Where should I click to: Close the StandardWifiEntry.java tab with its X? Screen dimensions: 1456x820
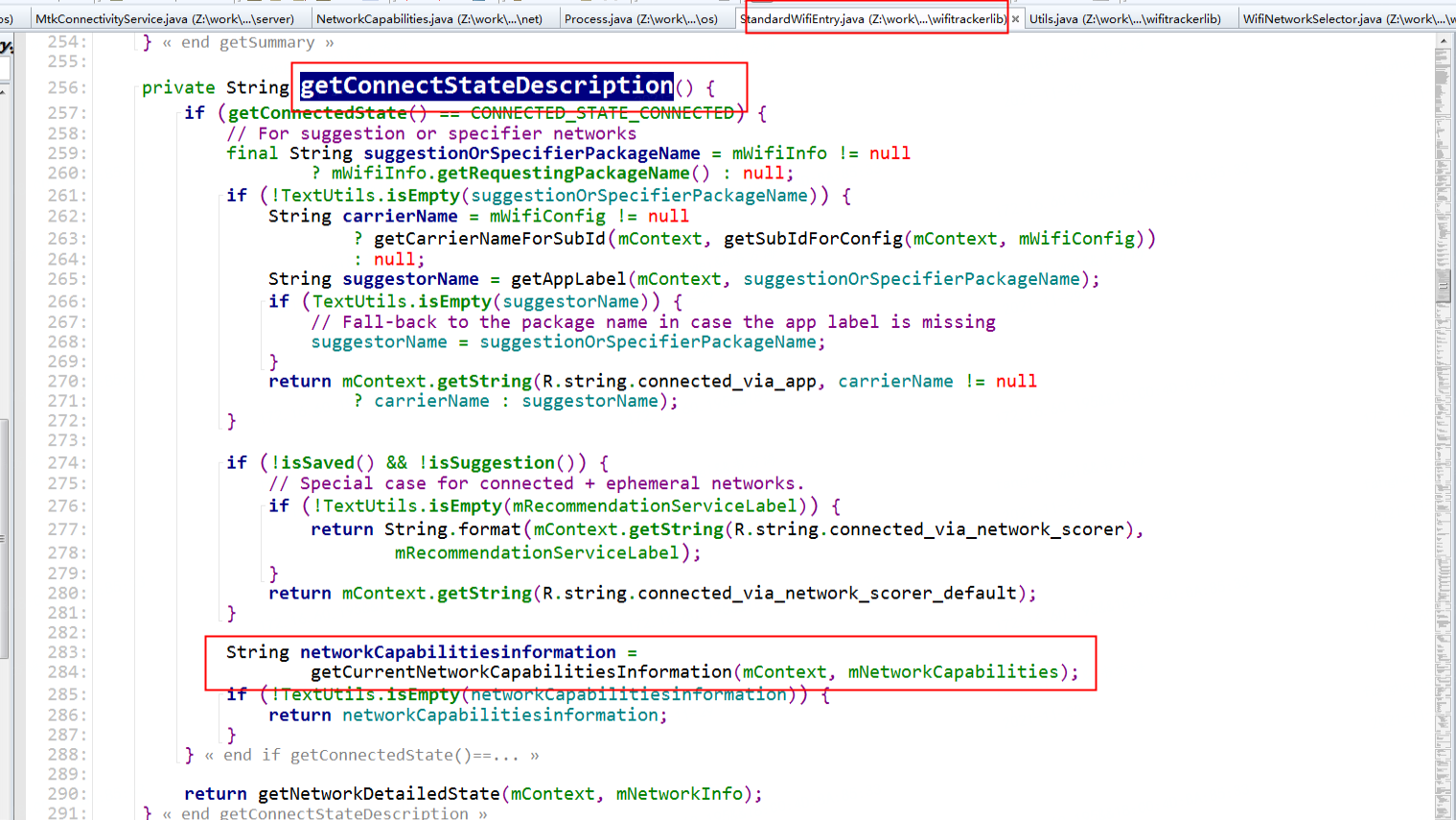coord(1015,18)
